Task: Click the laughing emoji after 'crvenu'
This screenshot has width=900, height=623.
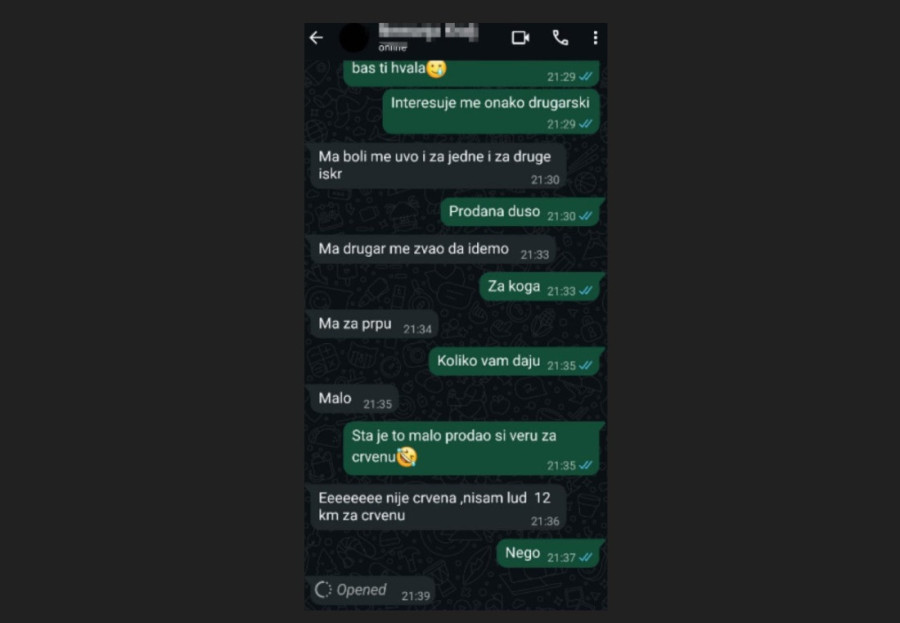Action: 407,457
